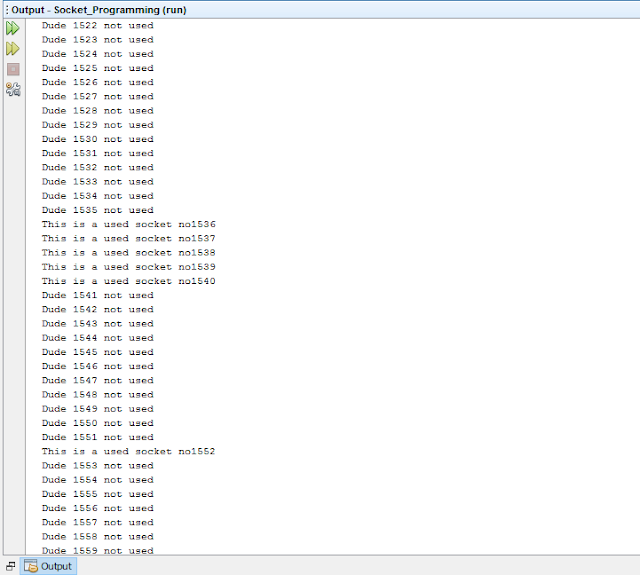Click the green Re-run icon

[13, 28]
